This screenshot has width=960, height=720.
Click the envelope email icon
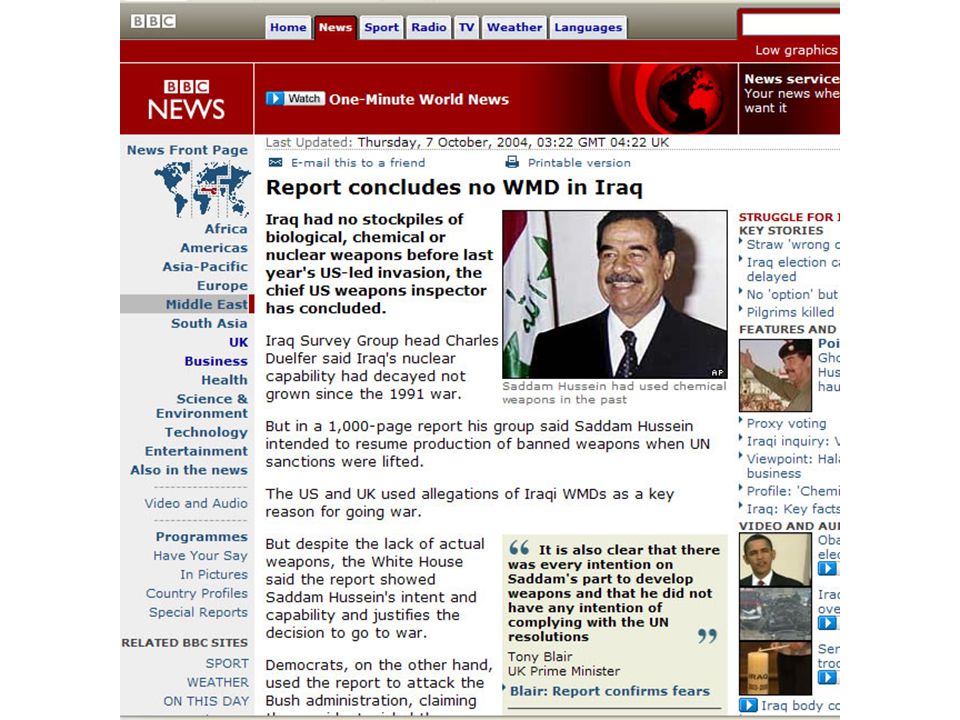[x=276, y=162]
